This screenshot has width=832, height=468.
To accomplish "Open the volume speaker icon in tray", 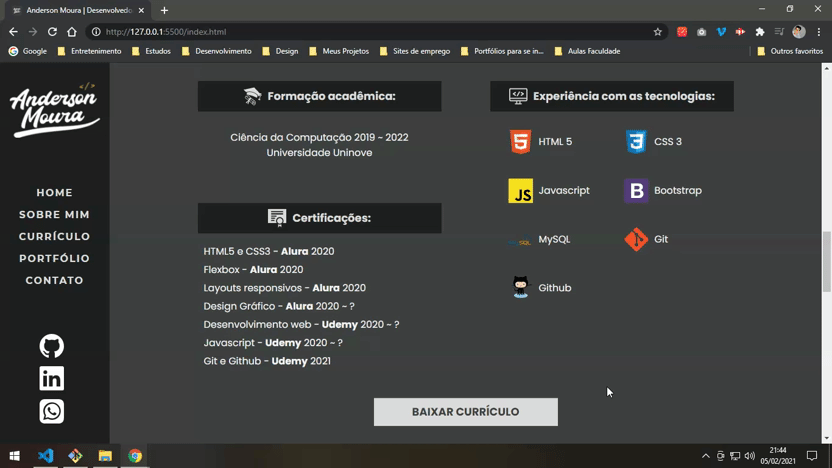I will tap(749, 456).
